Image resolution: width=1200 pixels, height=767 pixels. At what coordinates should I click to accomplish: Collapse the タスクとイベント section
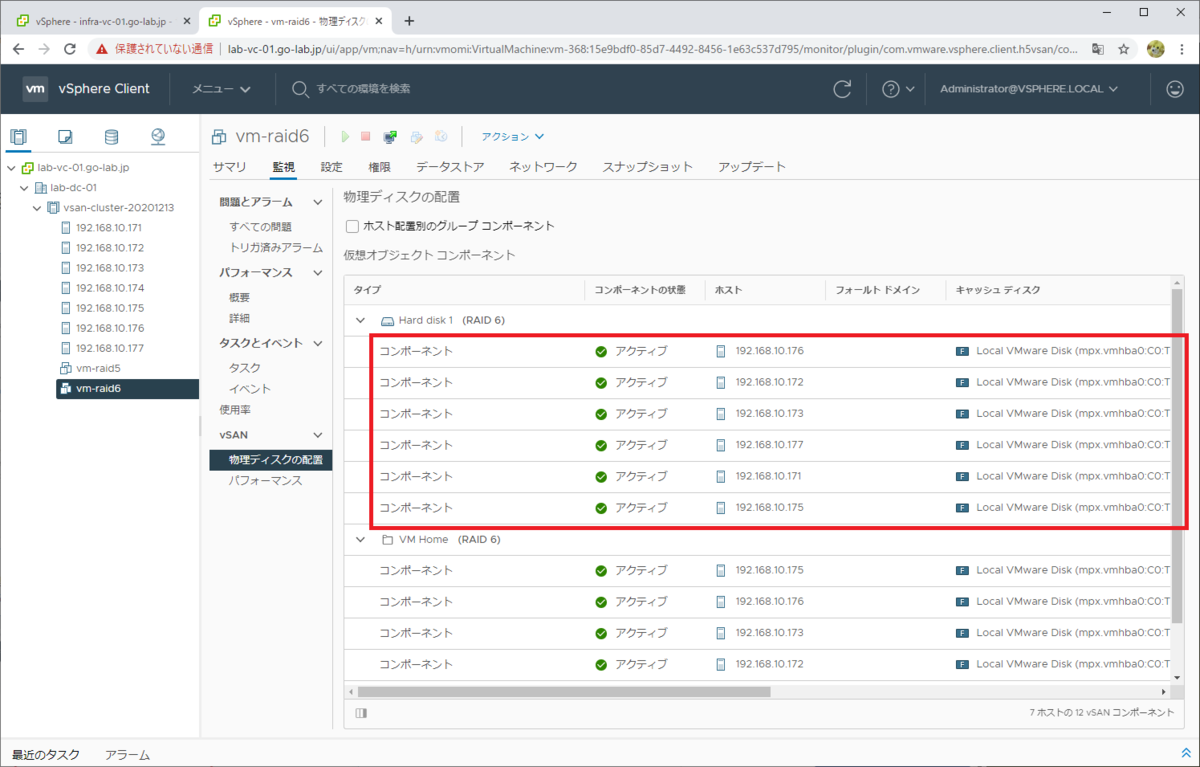coord(318,343)
